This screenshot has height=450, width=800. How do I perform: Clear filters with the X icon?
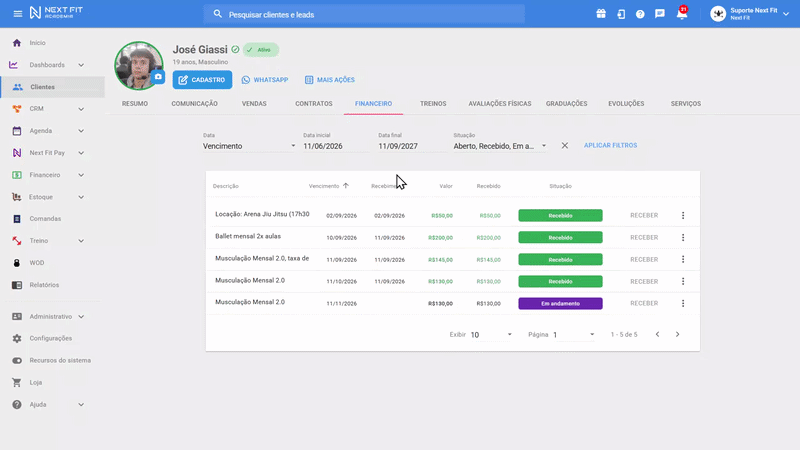point(564,145)
